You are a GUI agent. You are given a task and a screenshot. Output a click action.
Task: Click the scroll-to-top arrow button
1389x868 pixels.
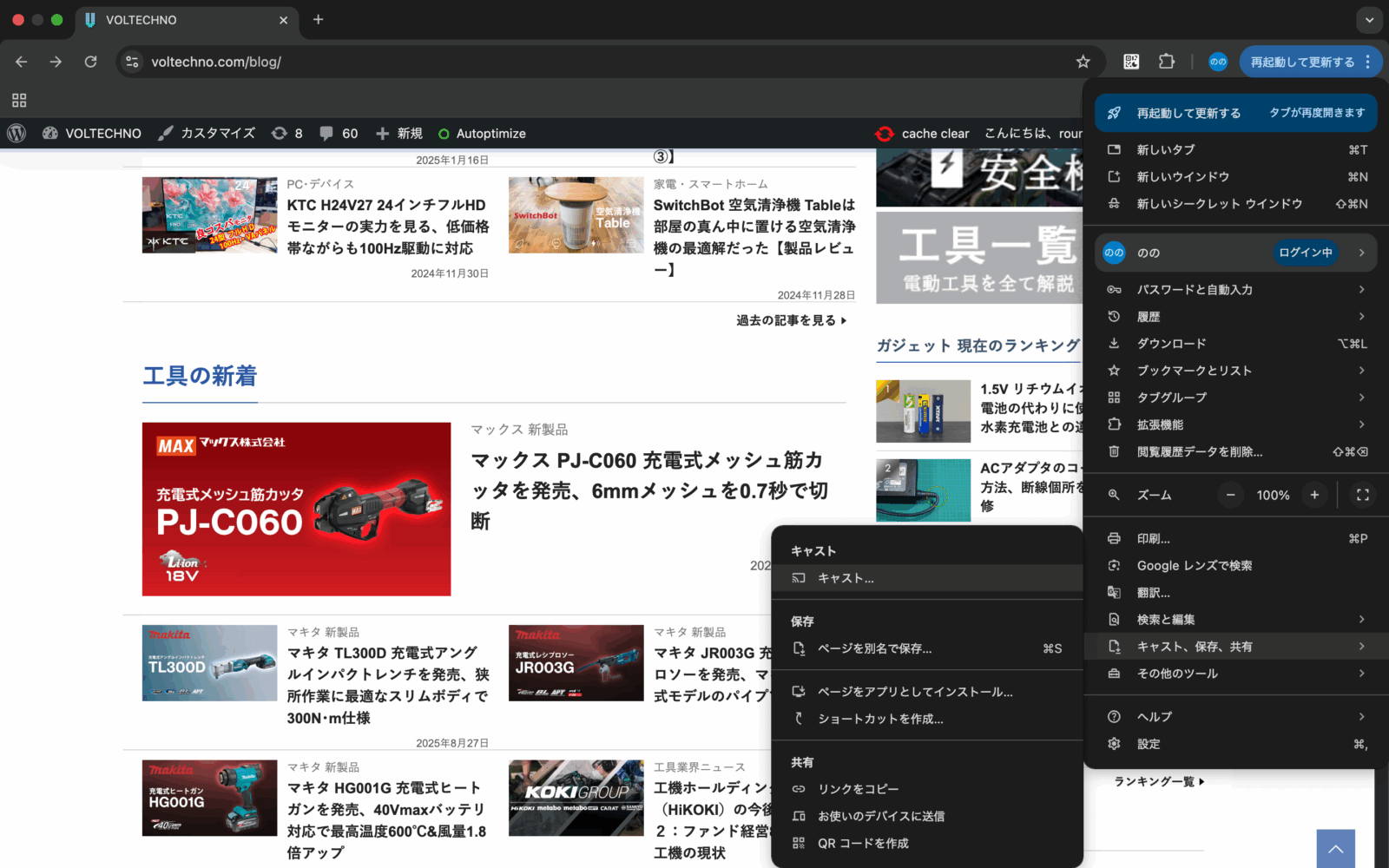1335,849
